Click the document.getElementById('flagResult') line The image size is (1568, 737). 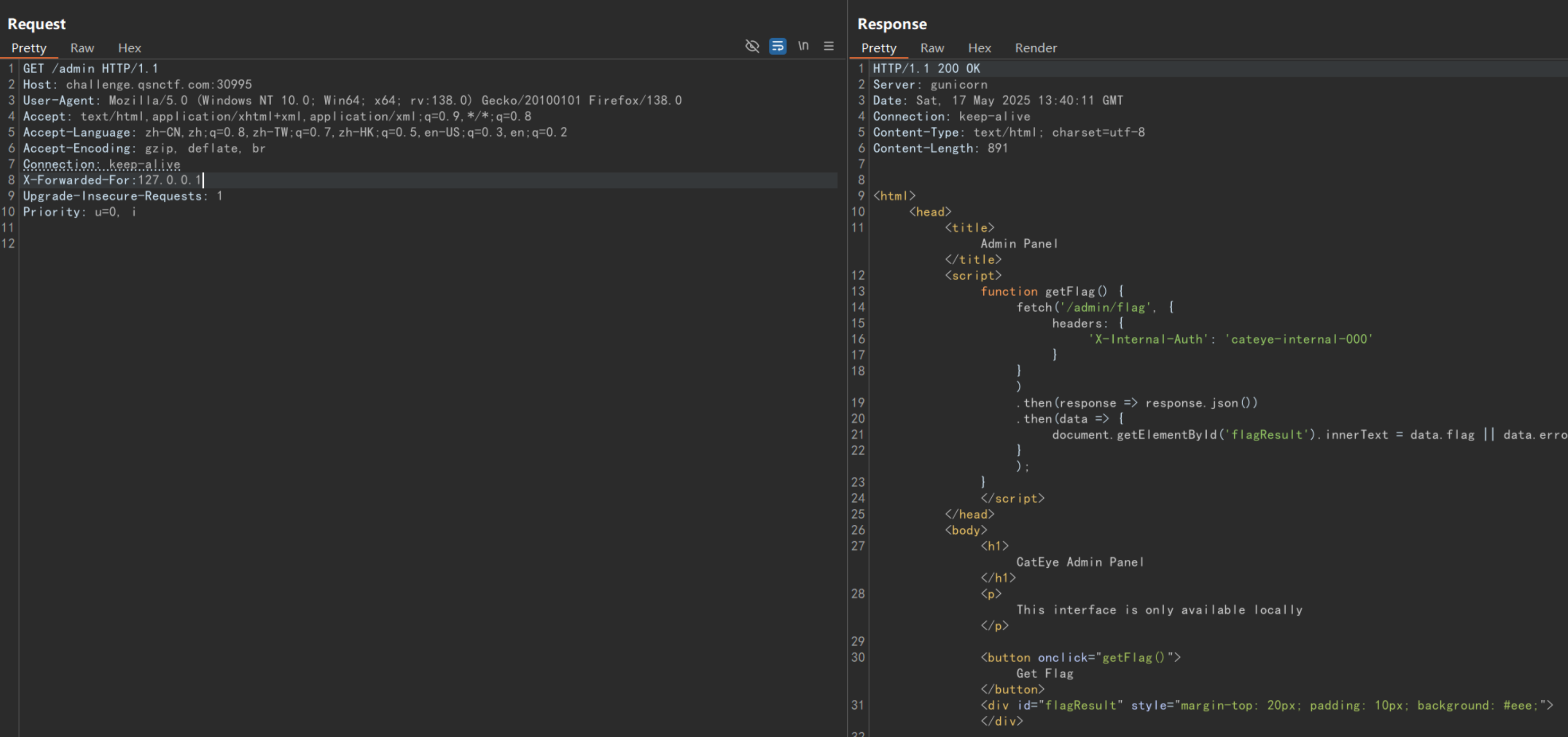click(x=1310, y=435)
